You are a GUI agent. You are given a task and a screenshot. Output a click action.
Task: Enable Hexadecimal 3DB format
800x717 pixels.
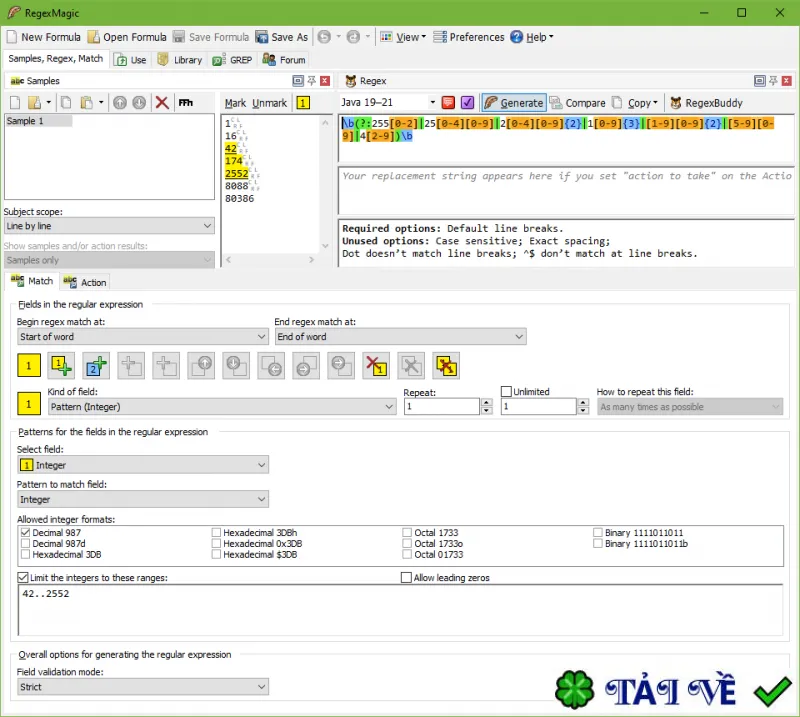[26, 554]
